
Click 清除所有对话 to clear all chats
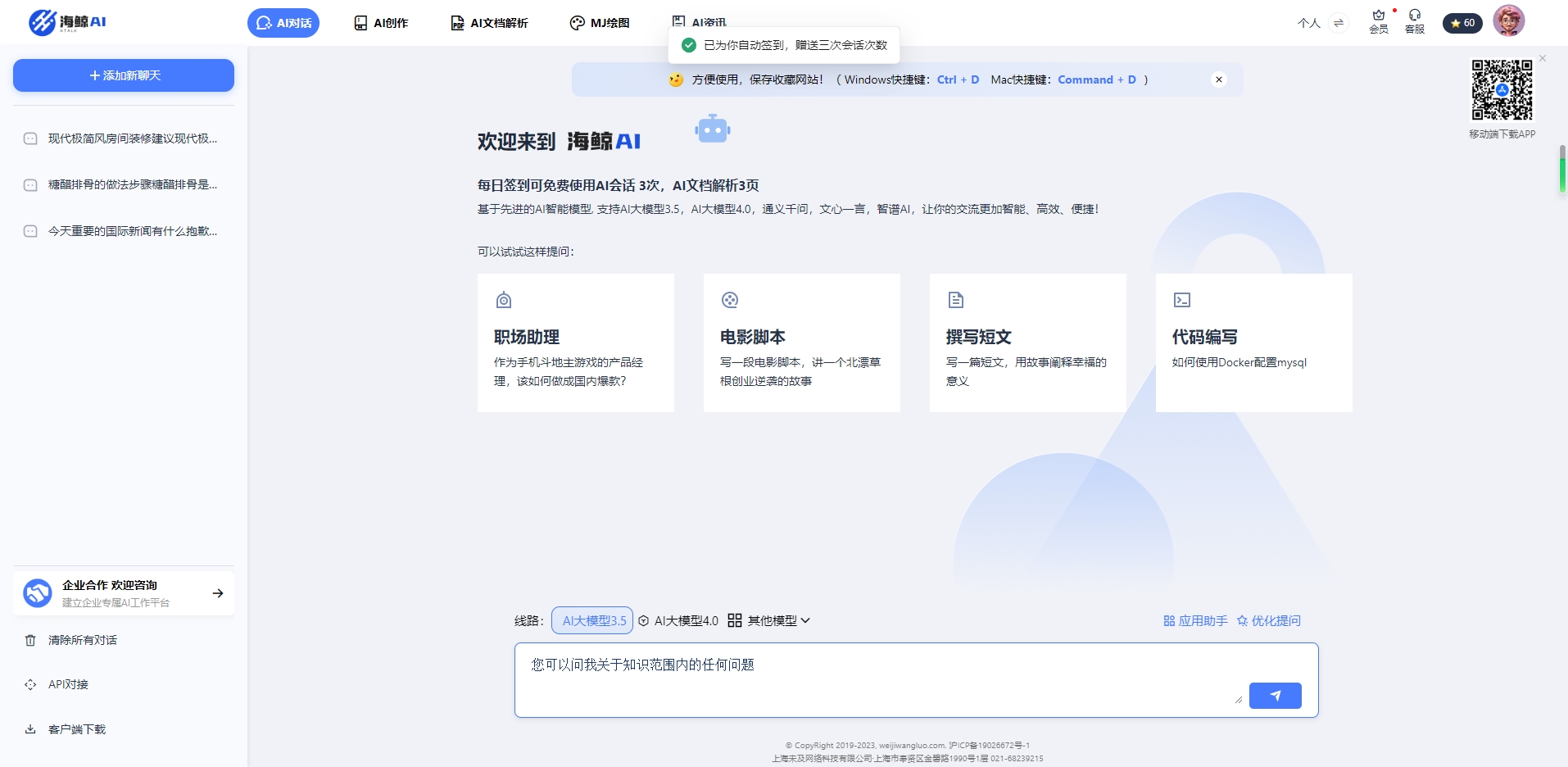pyautogui.click(x=80, y=639)
